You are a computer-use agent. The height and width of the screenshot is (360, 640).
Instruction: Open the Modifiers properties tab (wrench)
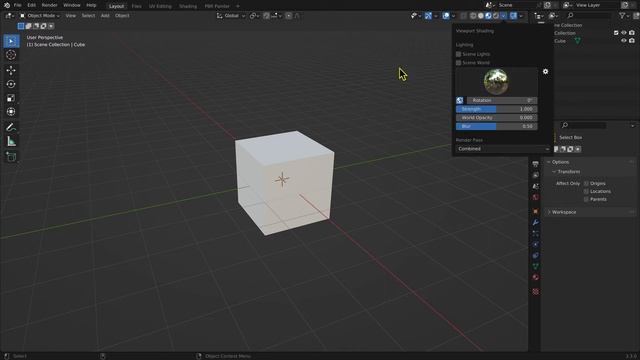[x=536, y=222]
